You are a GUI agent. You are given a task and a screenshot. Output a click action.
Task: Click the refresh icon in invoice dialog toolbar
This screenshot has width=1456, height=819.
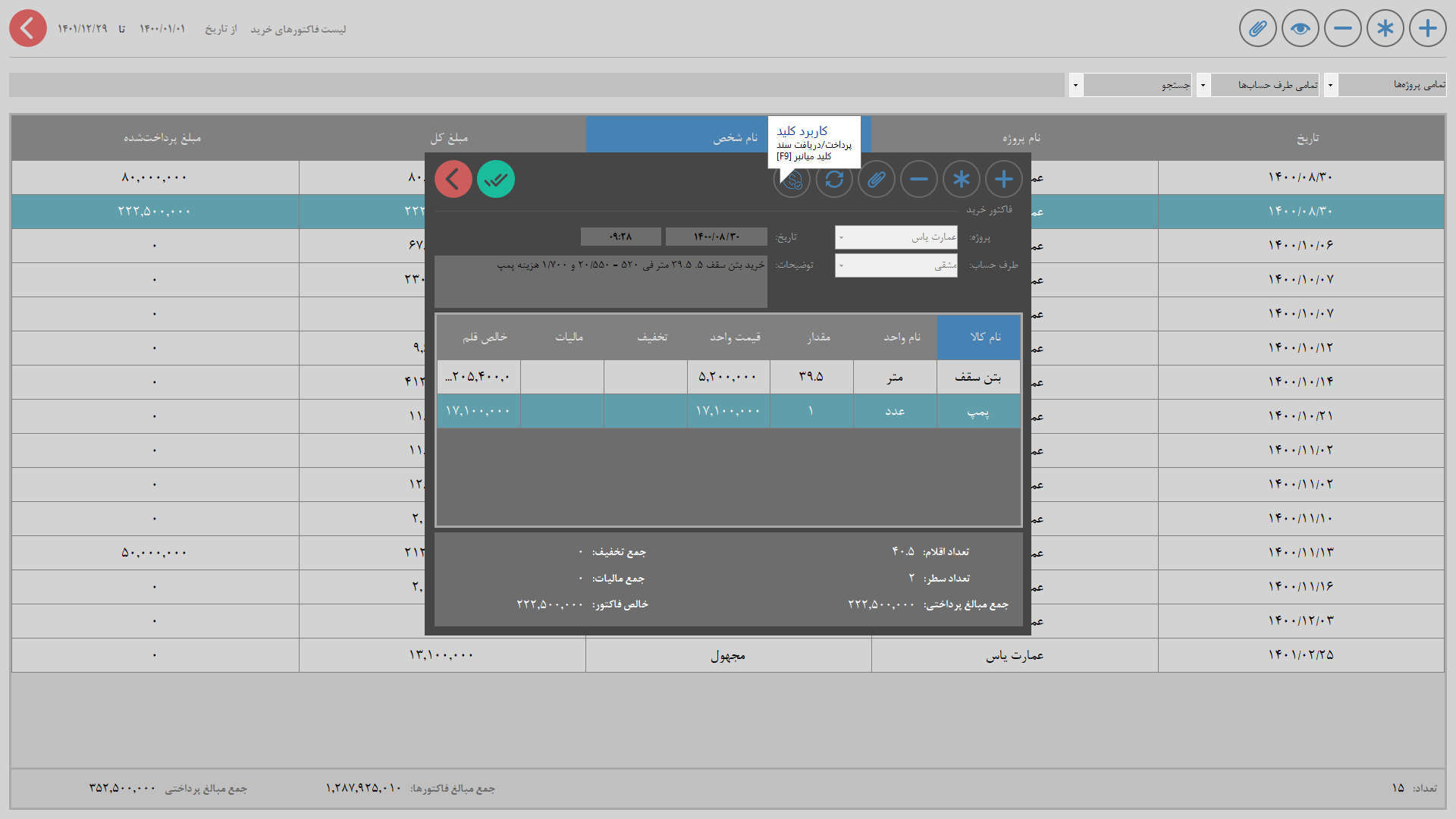pyautogui.click(x=834, y=180)
